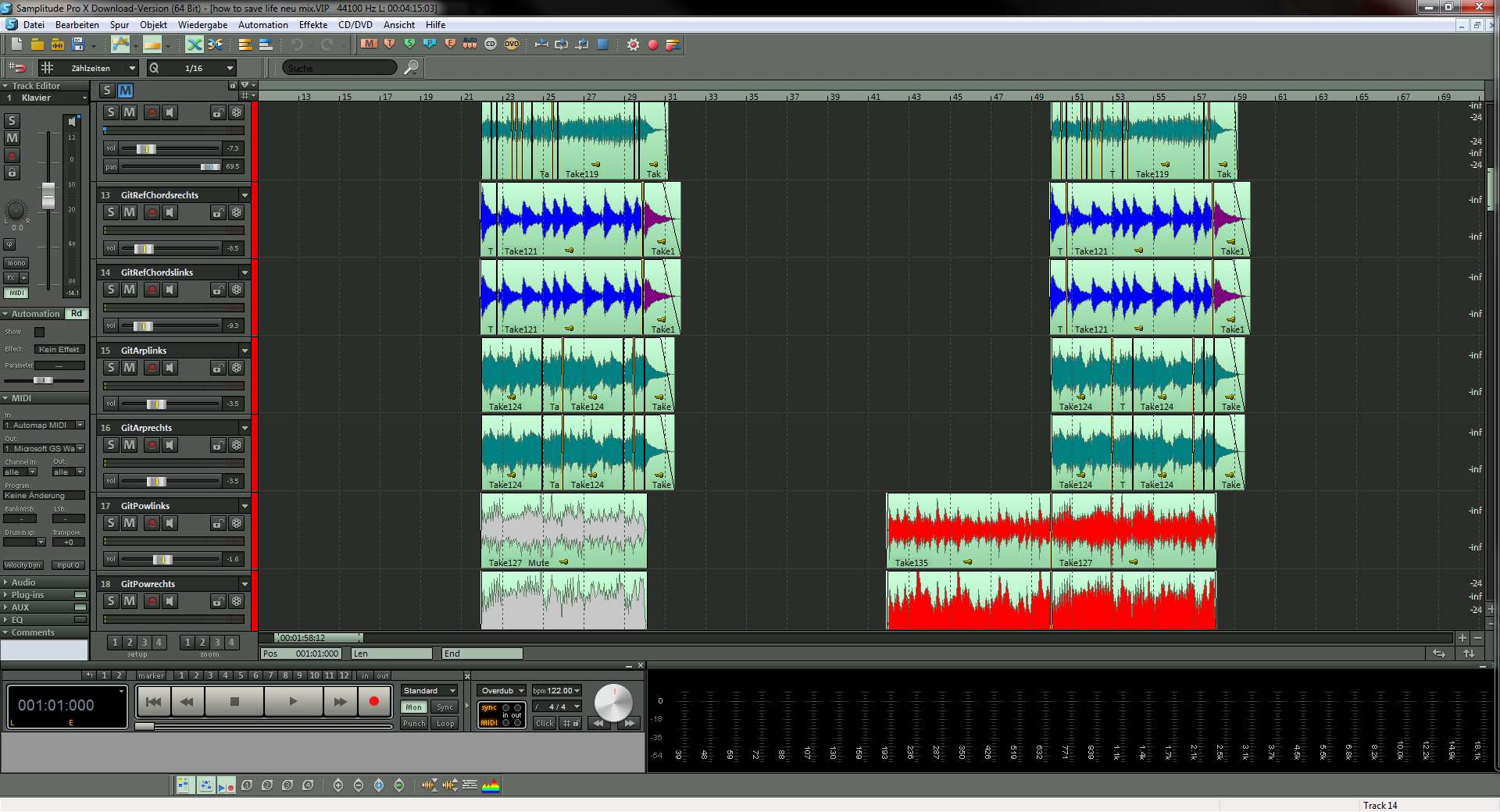Click the green S marker icon
The width and height of the screenshot is (1500, 812).
coord(409,44)
